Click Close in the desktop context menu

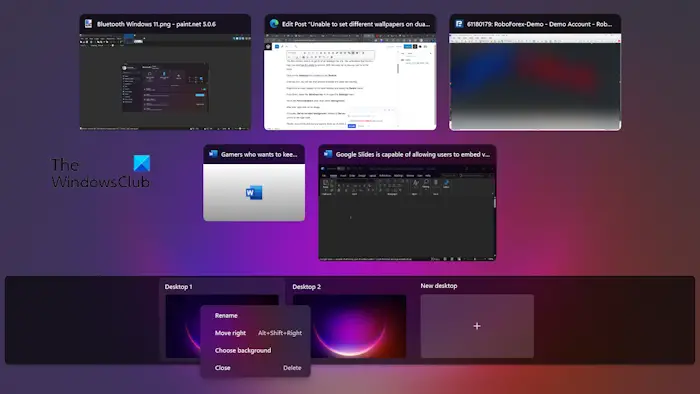(x=222, y=368)
